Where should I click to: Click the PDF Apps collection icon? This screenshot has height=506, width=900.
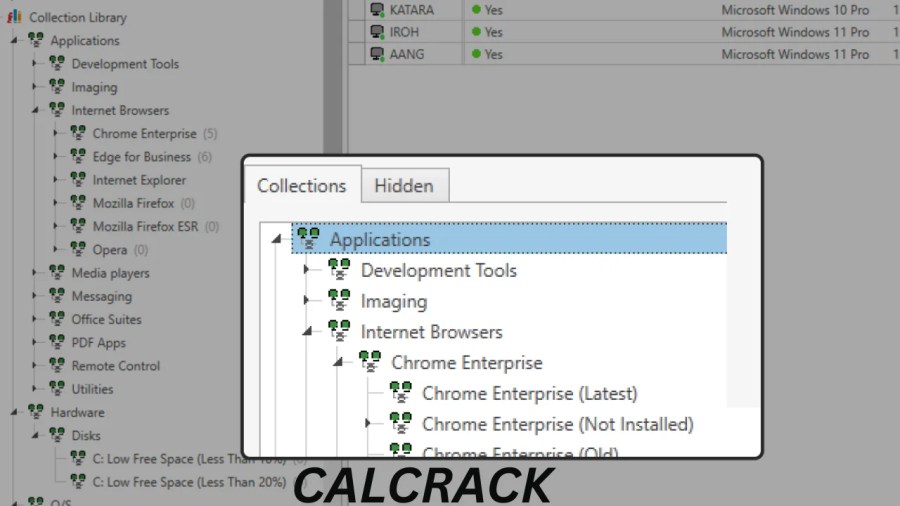[57, 342]
